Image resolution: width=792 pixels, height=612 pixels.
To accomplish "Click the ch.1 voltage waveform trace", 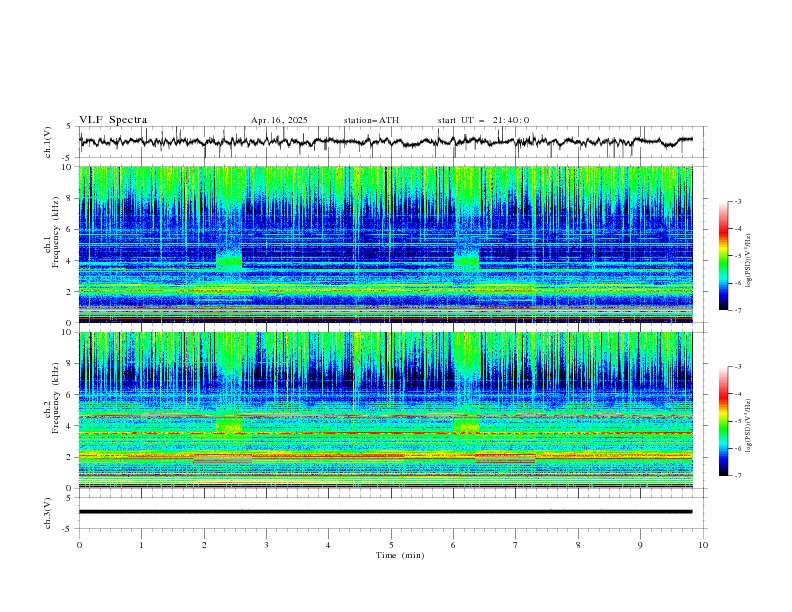I will 386,142.
